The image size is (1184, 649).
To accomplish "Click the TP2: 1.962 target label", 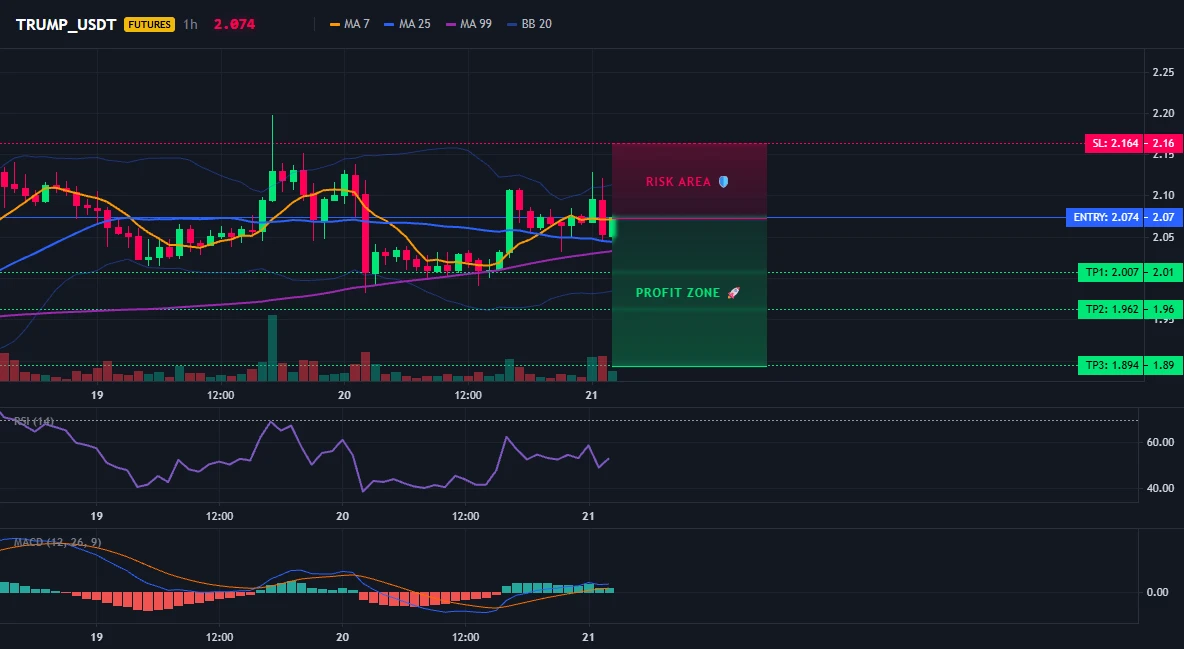I will [x=1110, y=309].
